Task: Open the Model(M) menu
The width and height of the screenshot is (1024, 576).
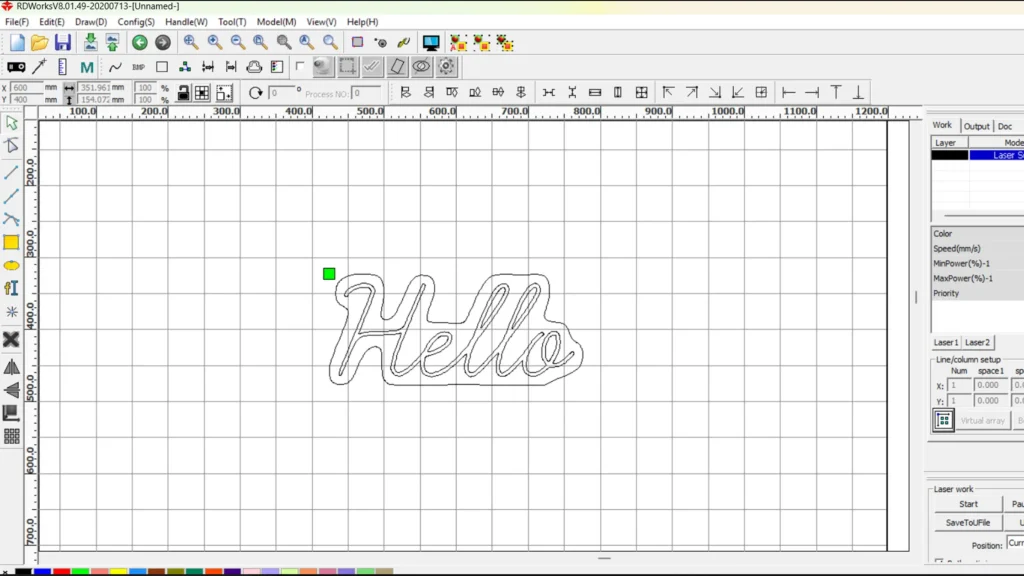Action: pos(276,22)
